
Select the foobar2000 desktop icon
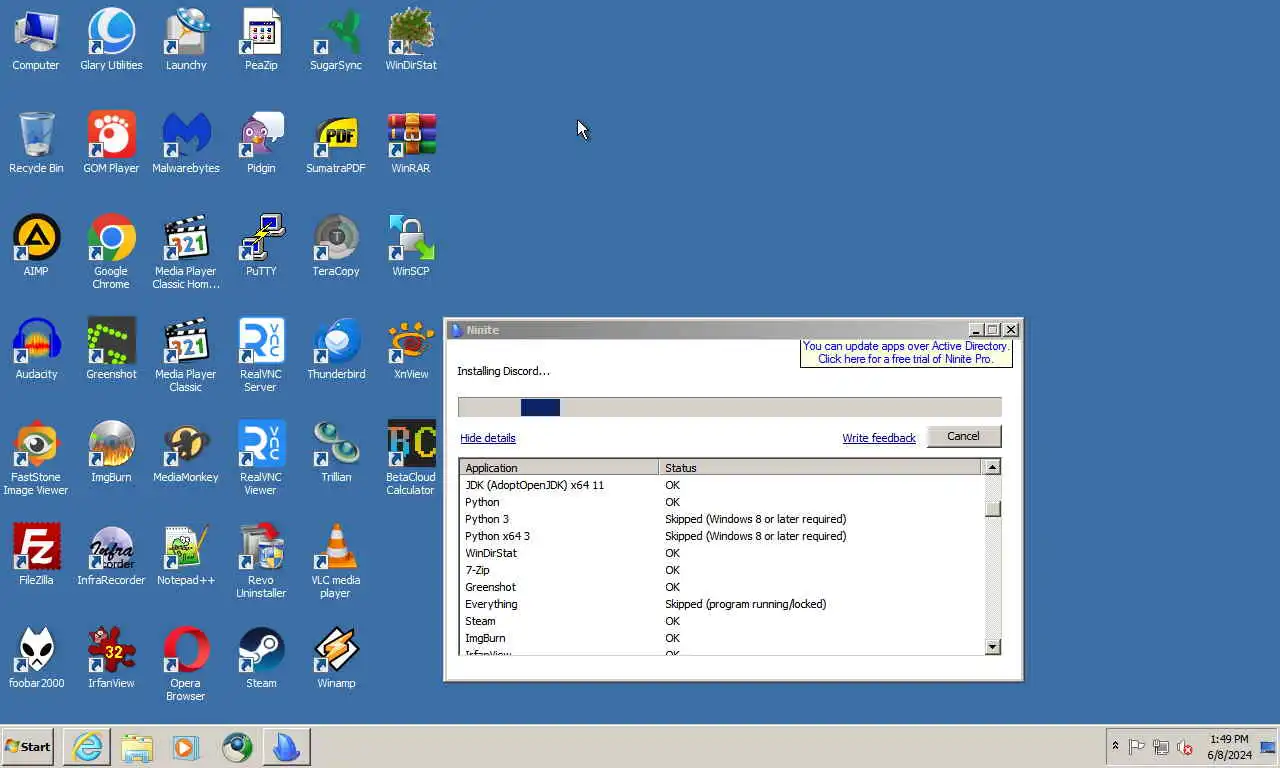pyautogui.click(x=36, y=658)
